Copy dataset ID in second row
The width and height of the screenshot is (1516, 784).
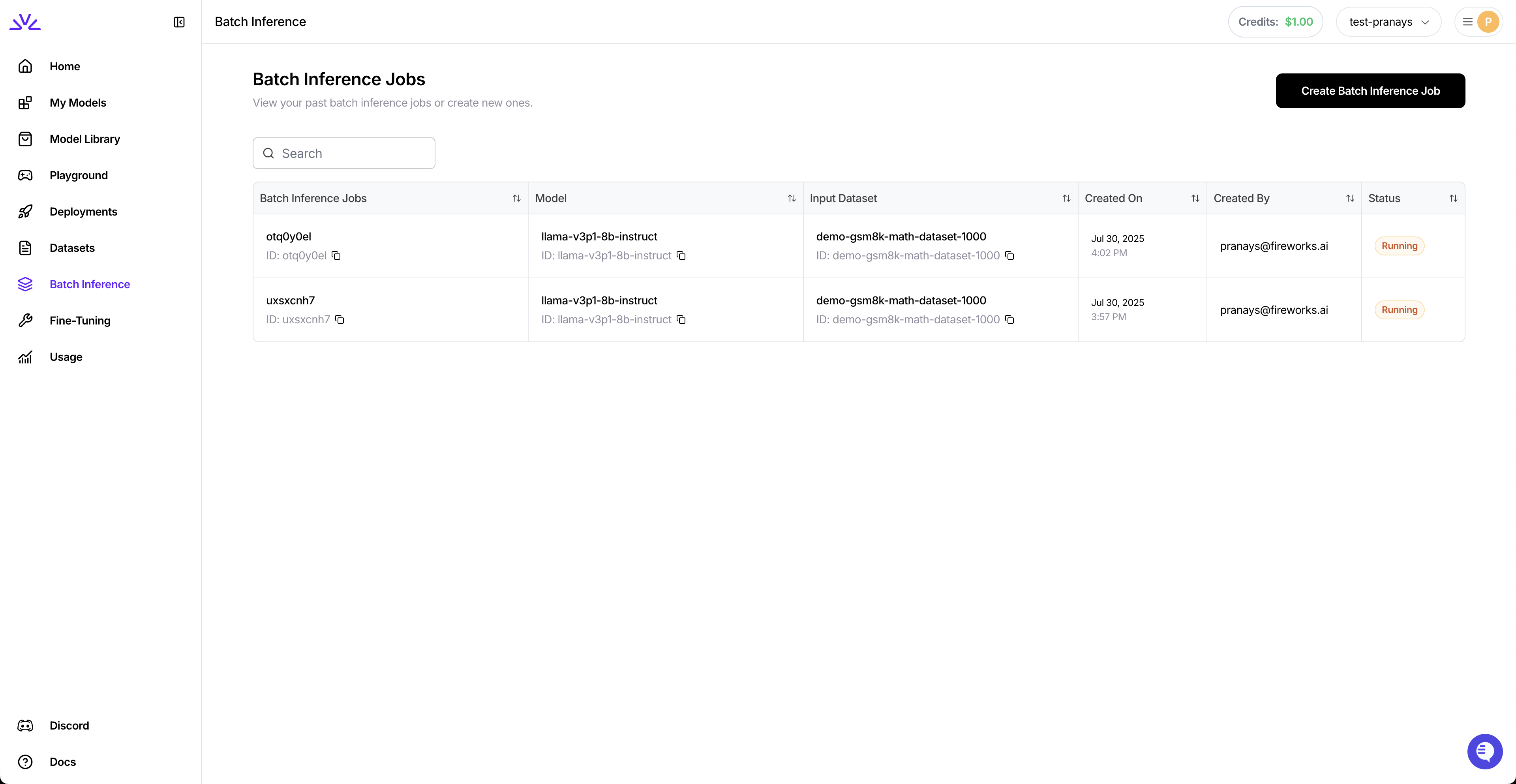pyautogui.click(x=1009, y=320)
